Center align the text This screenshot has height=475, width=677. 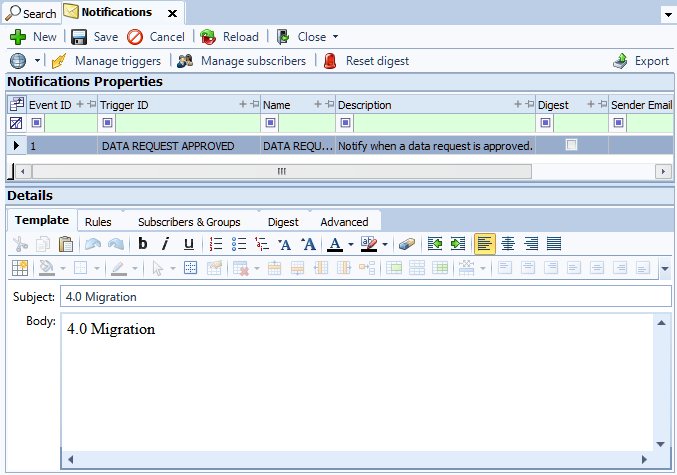pyautogui.click(x=508, y=244)
